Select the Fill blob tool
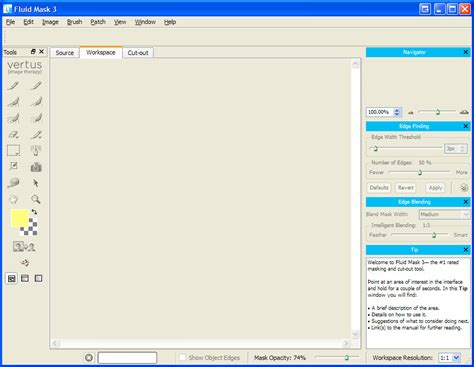This screenshot has height=367, width=474. 13,183
